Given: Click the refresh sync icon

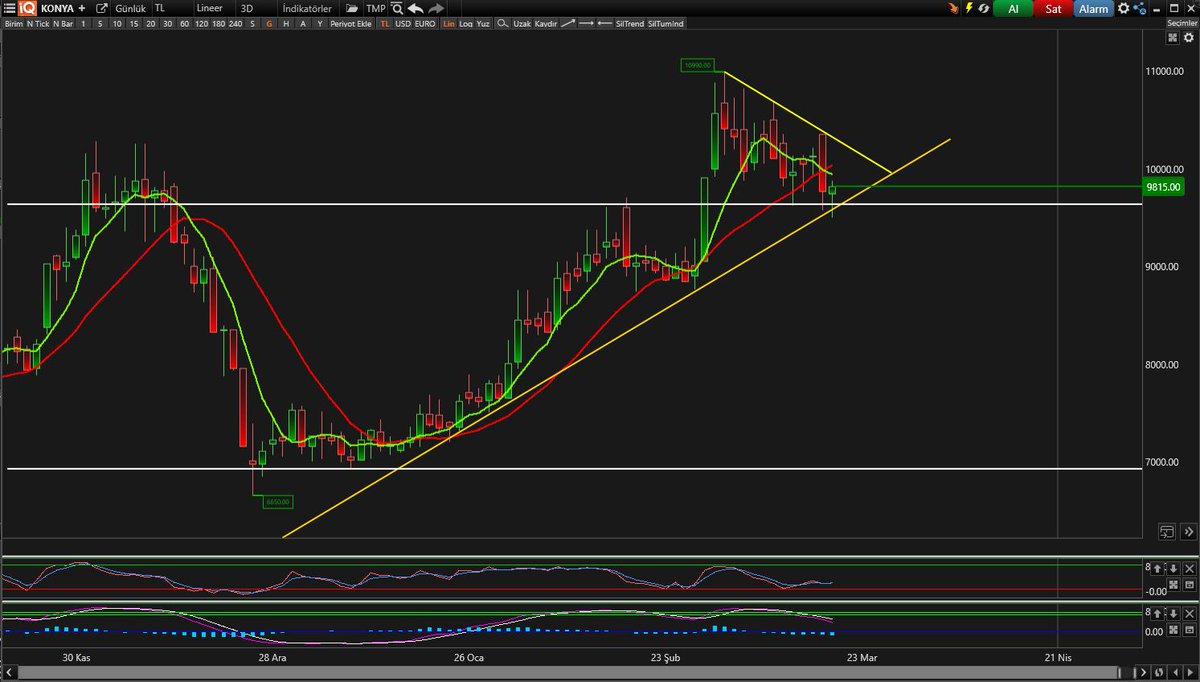Looking at the screenshot, I should (984, 8).
